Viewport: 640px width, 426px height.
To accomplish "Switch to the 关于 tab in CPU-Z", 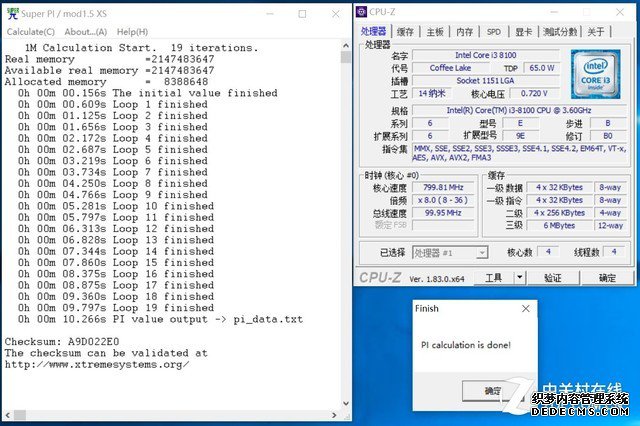I will 596,32.
